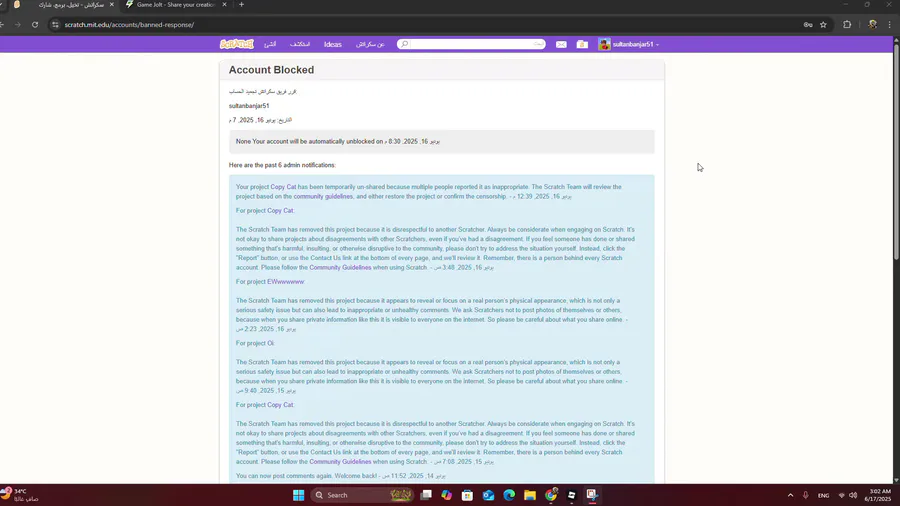Open a new browser tab
Screen dimensions: 900x506
pyautogui.click(x=242, y=5)
